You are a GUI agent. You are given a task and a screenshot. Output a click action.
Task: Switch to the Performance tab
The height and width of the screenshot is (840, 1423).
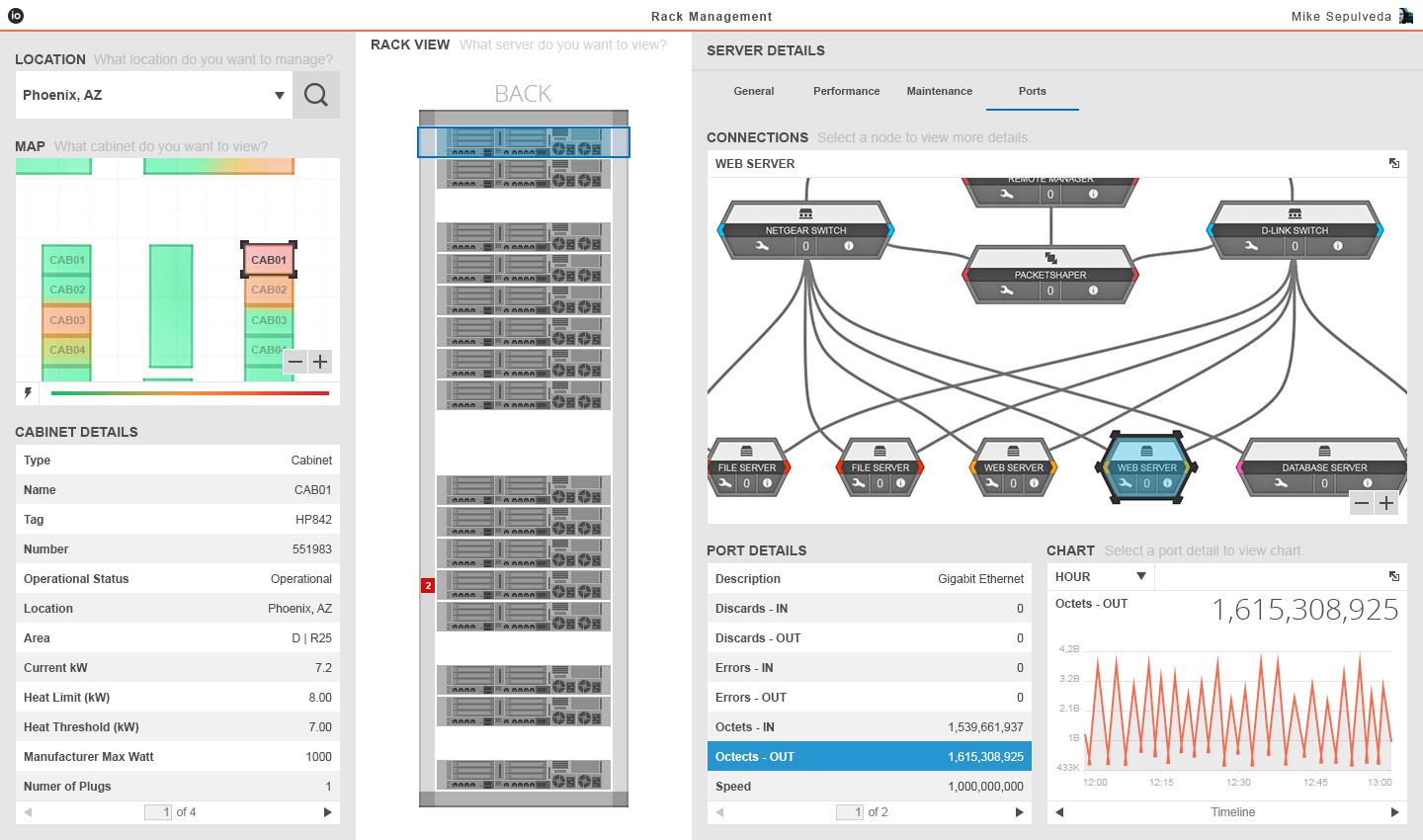(x=846, y=91)
